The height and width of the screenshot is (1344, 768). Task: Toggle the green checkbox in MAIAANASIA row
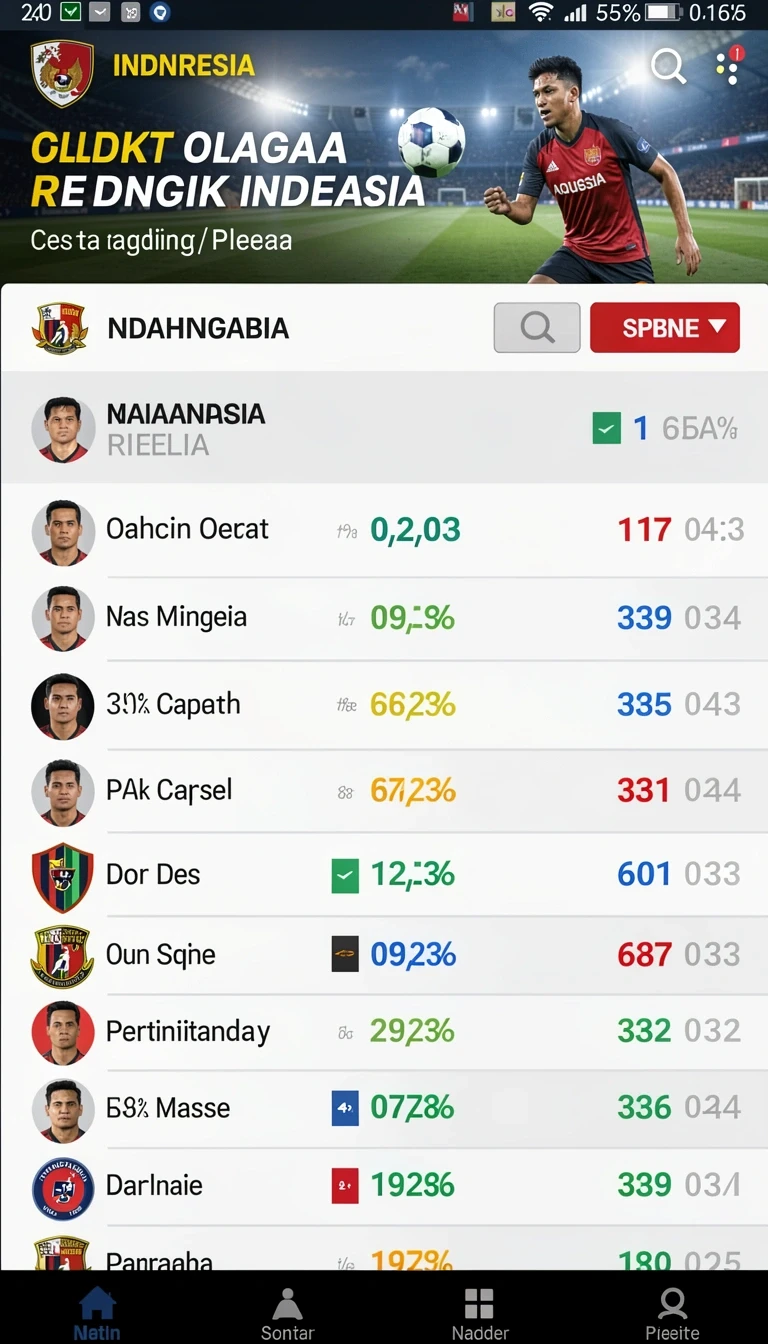(x=606, y=429)
